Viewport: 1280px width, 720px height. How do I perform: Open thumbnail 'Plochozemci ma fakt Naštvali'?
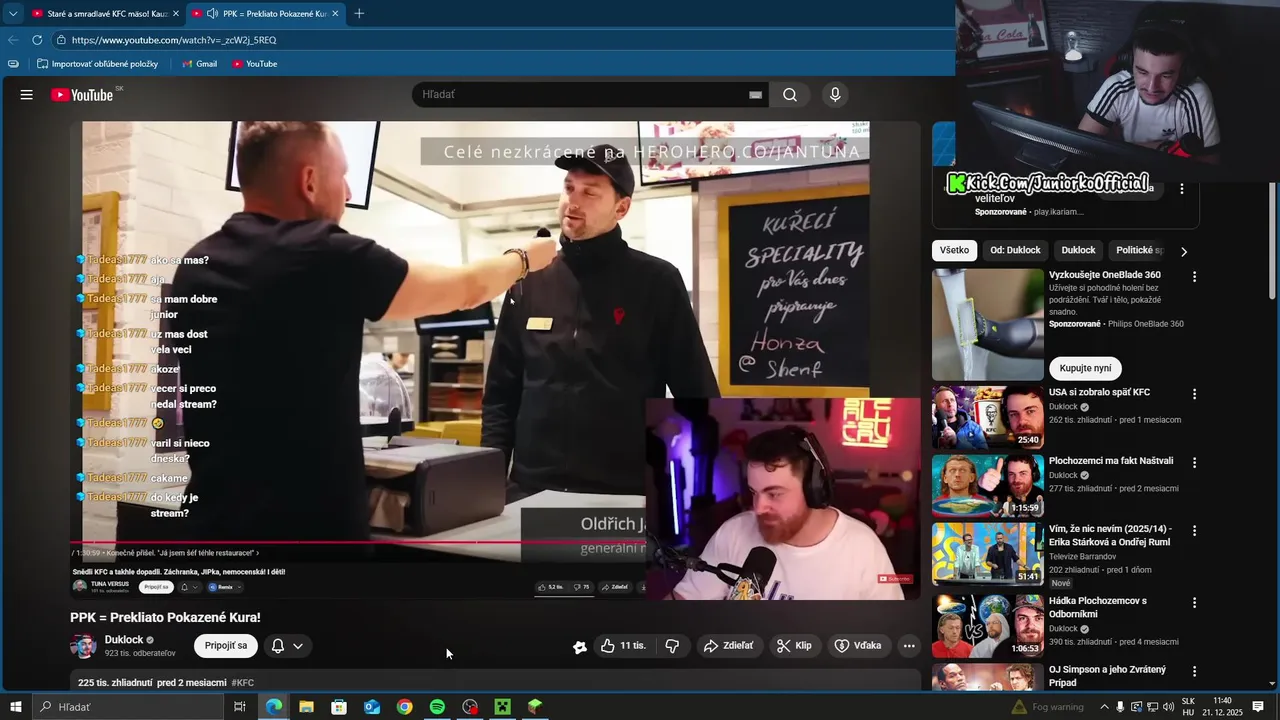988,486
